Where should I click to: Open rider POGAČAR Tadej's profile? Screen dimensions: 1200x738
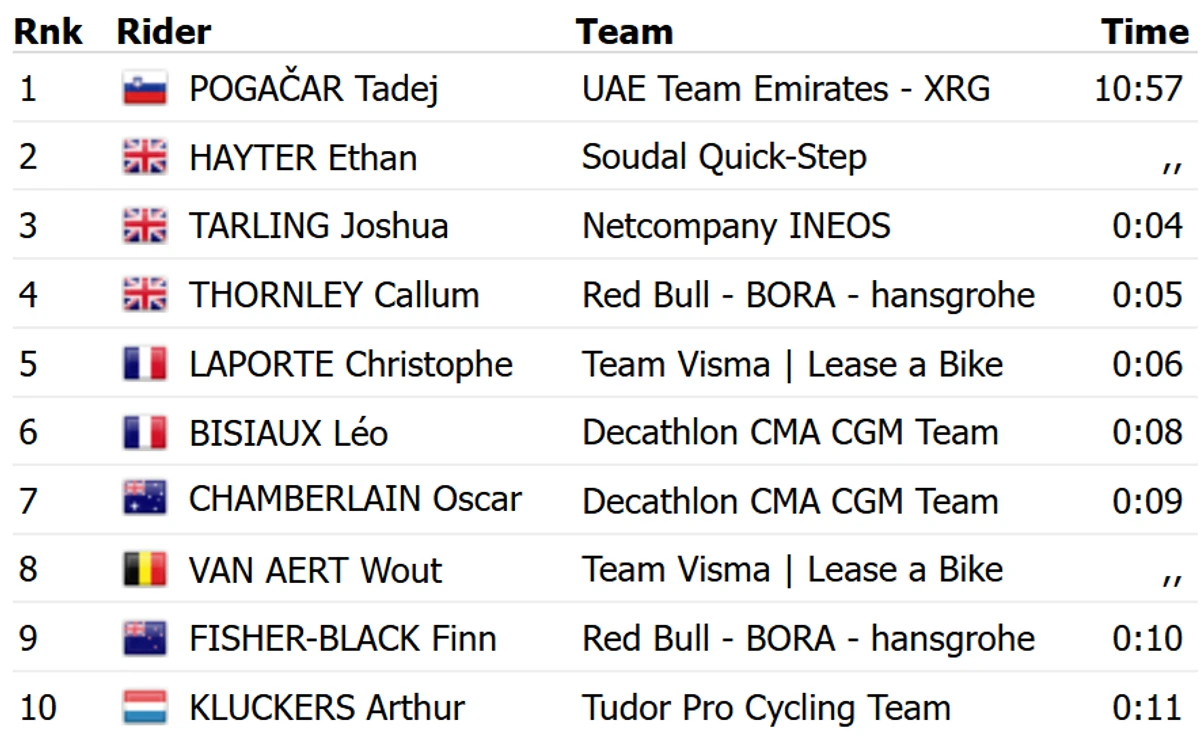(x=314, y=90)
